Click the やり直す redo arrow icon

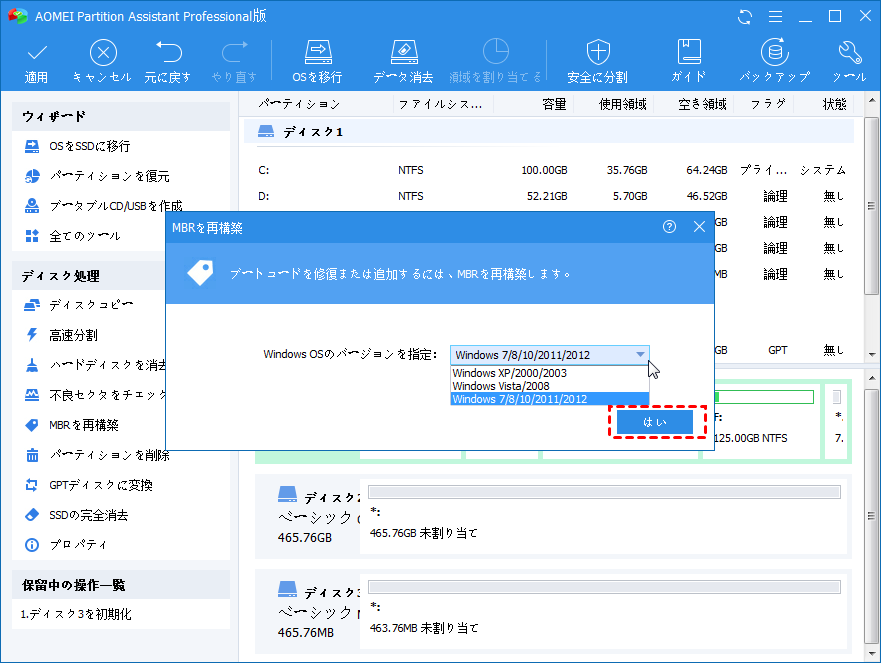tap(234, 52)
